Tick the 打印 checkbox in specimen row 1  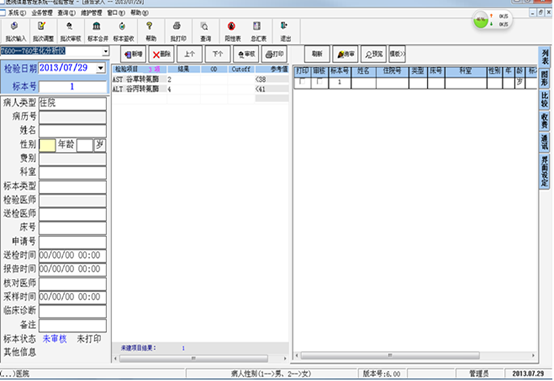302,82
